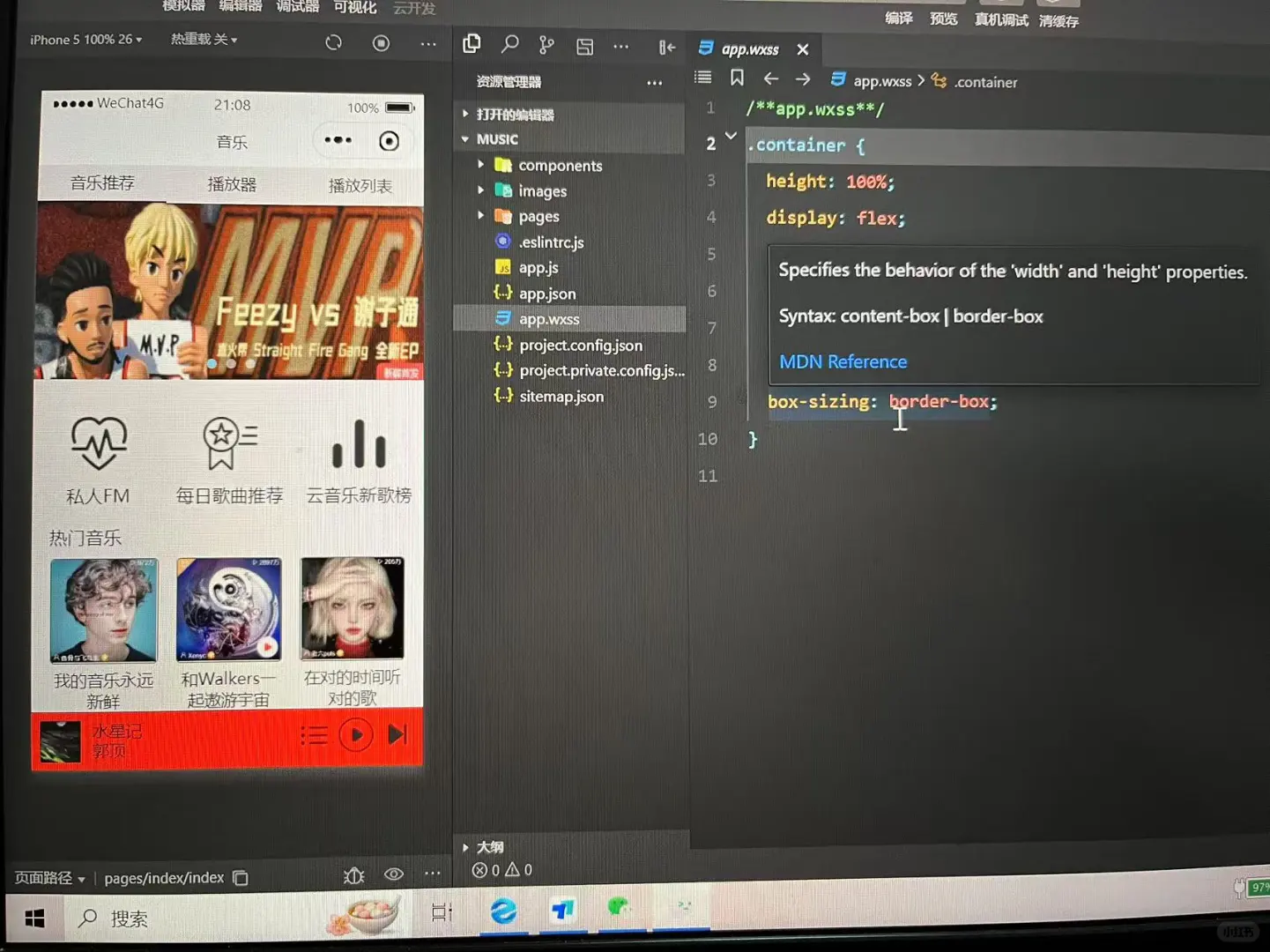Viewport: 1270px width, 952px height.
Task: Click the 编译 compile button
Action: [x=899, y=19]
